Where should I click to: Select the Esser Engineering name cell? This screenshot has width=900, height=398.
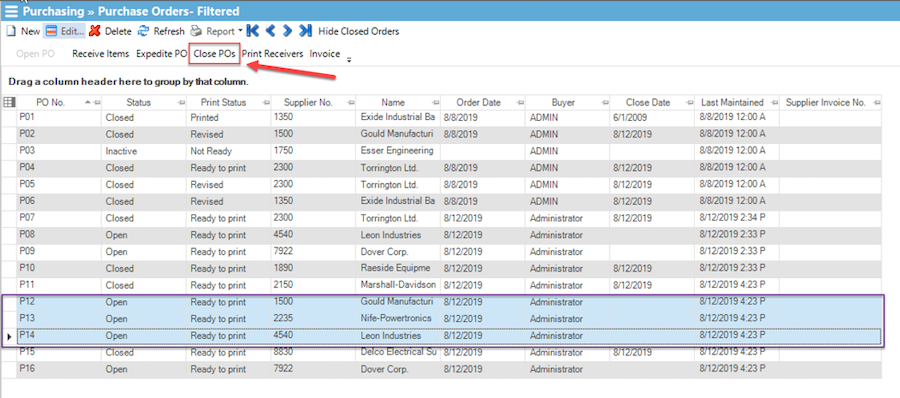pos(398,151)
